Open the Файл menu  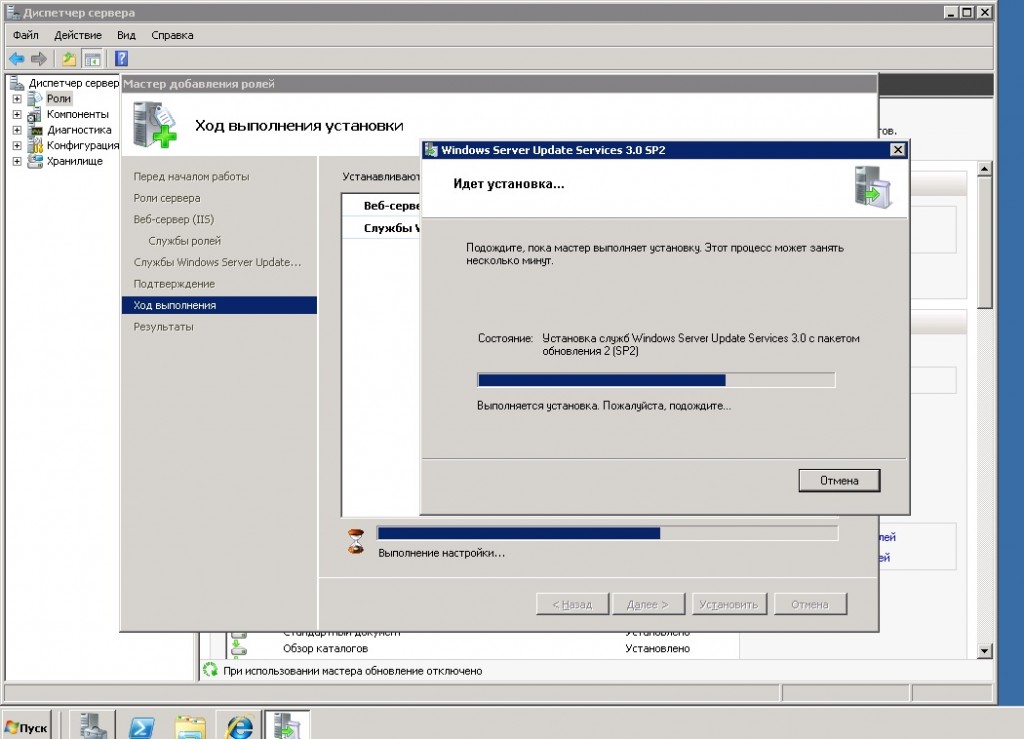tap(25, 35)
